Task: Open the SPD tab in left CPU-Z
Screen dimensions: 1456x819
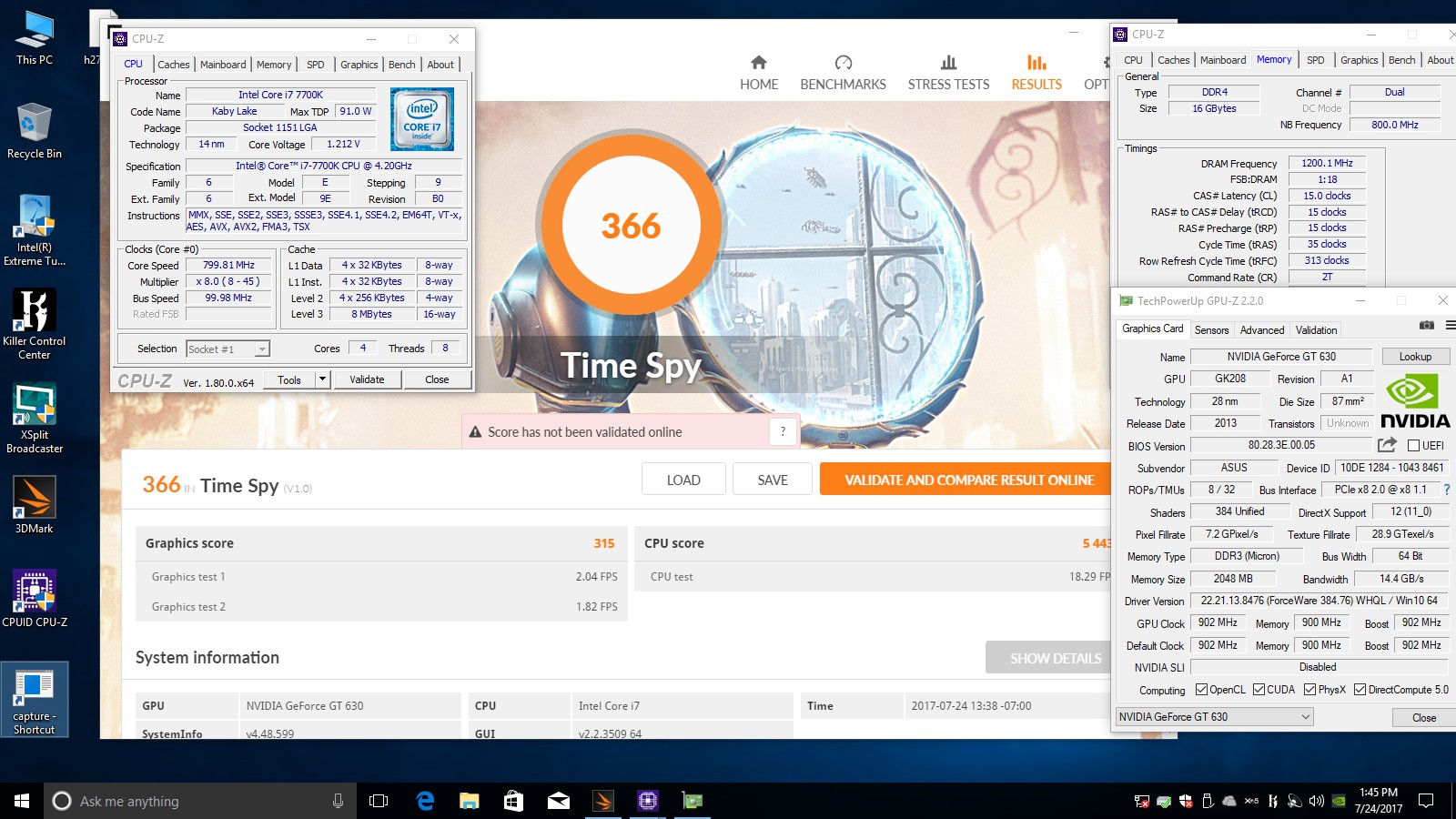Action: click(x=316, y=65)
